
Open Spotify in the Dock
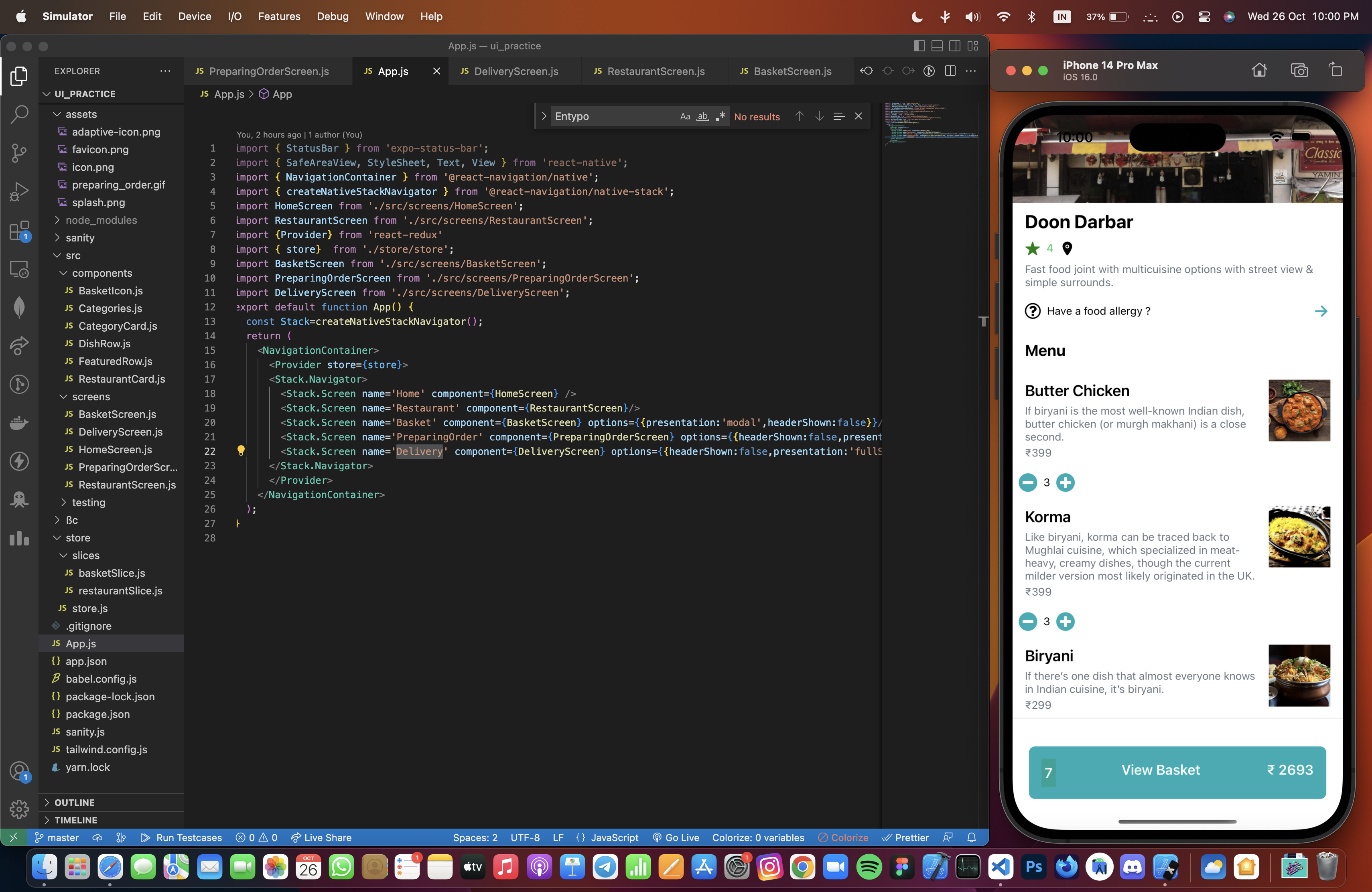[869, 866]
